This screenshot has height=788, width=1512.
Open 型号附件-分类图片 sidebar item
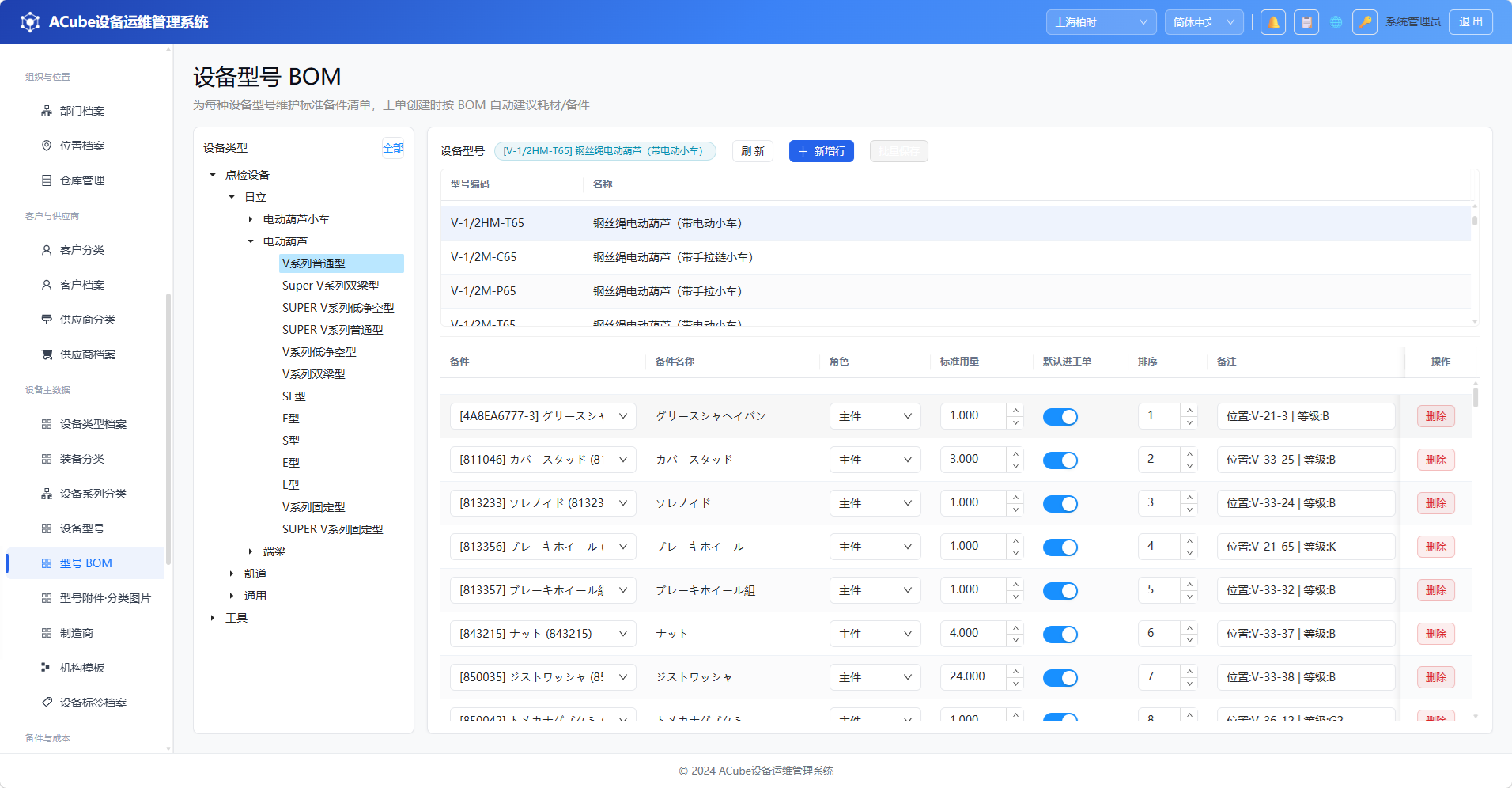[85, 598]
